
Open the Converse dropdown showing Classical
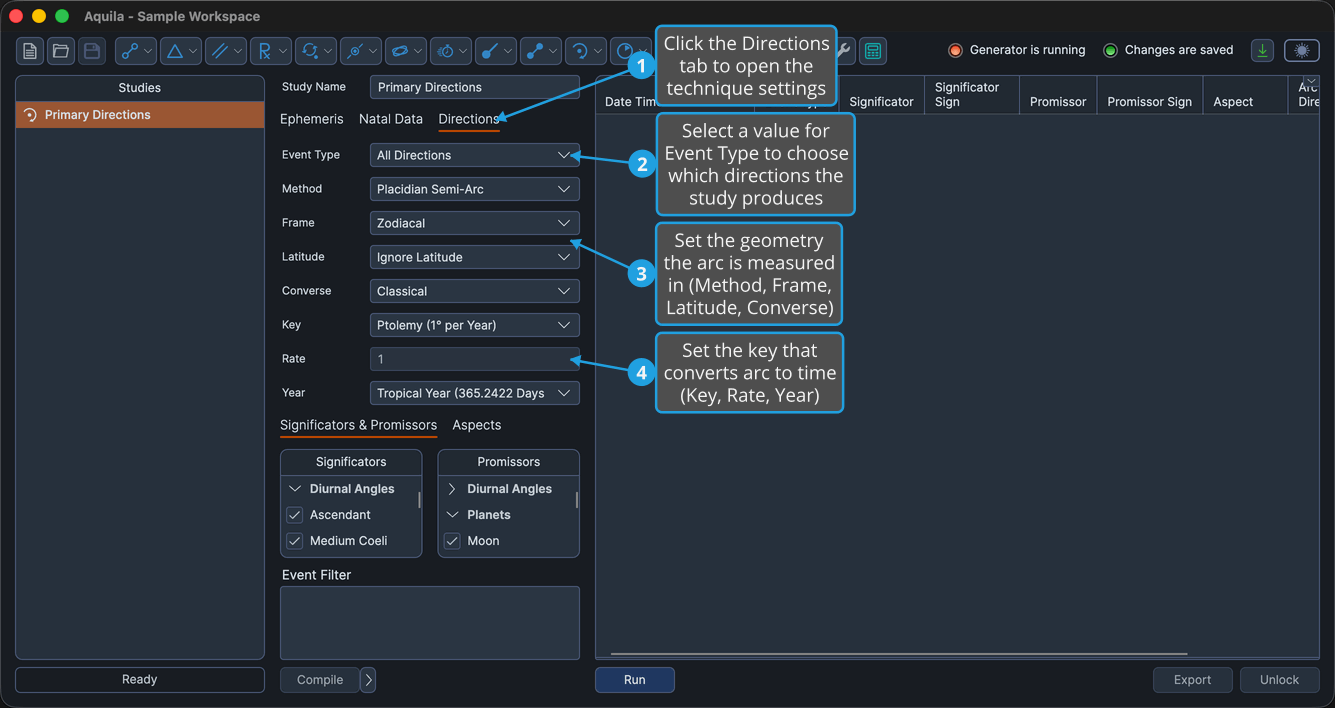(x=474, y=291)
